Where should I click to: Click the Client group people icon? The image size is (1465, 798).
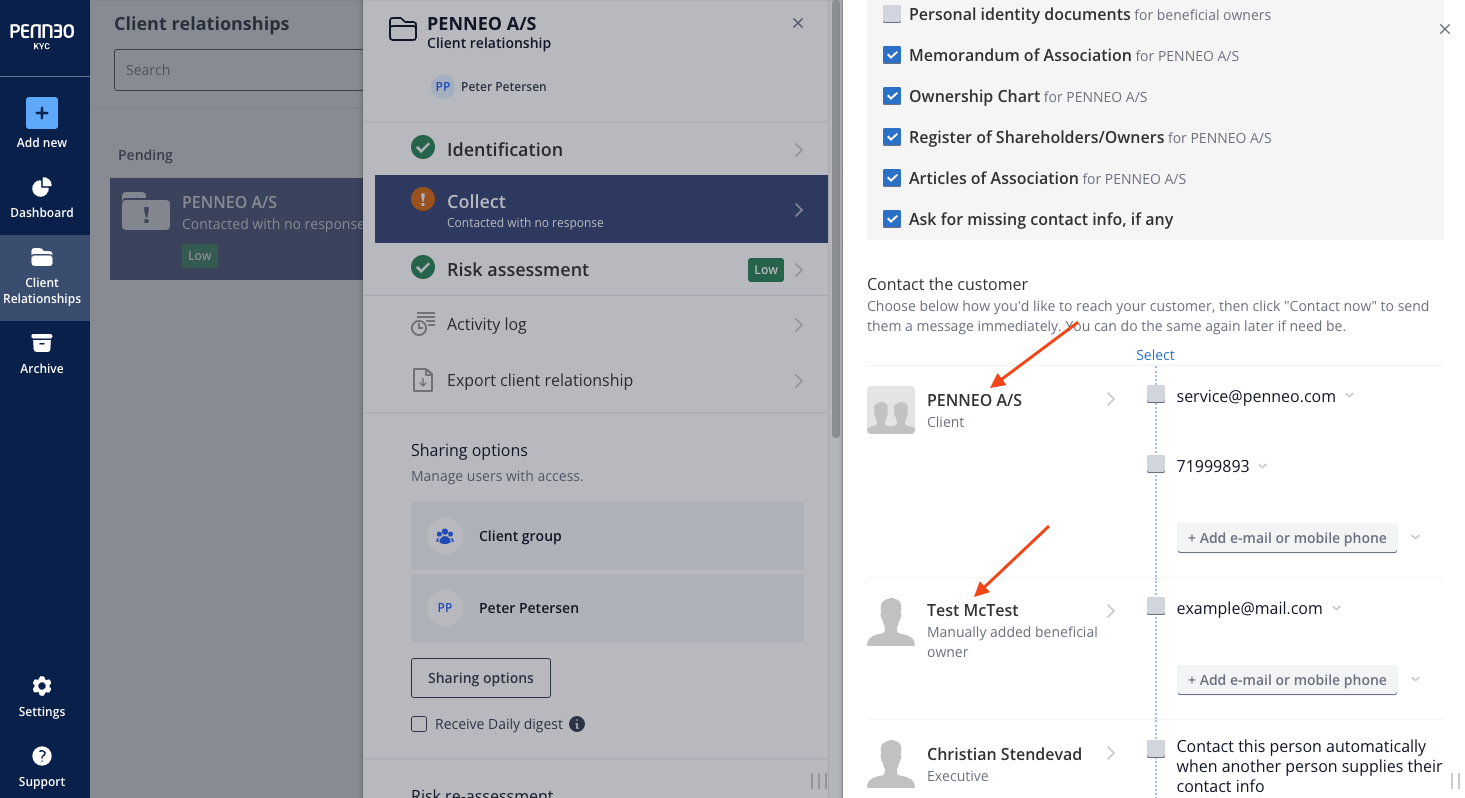pyautogui.click(x=445, y=536)
